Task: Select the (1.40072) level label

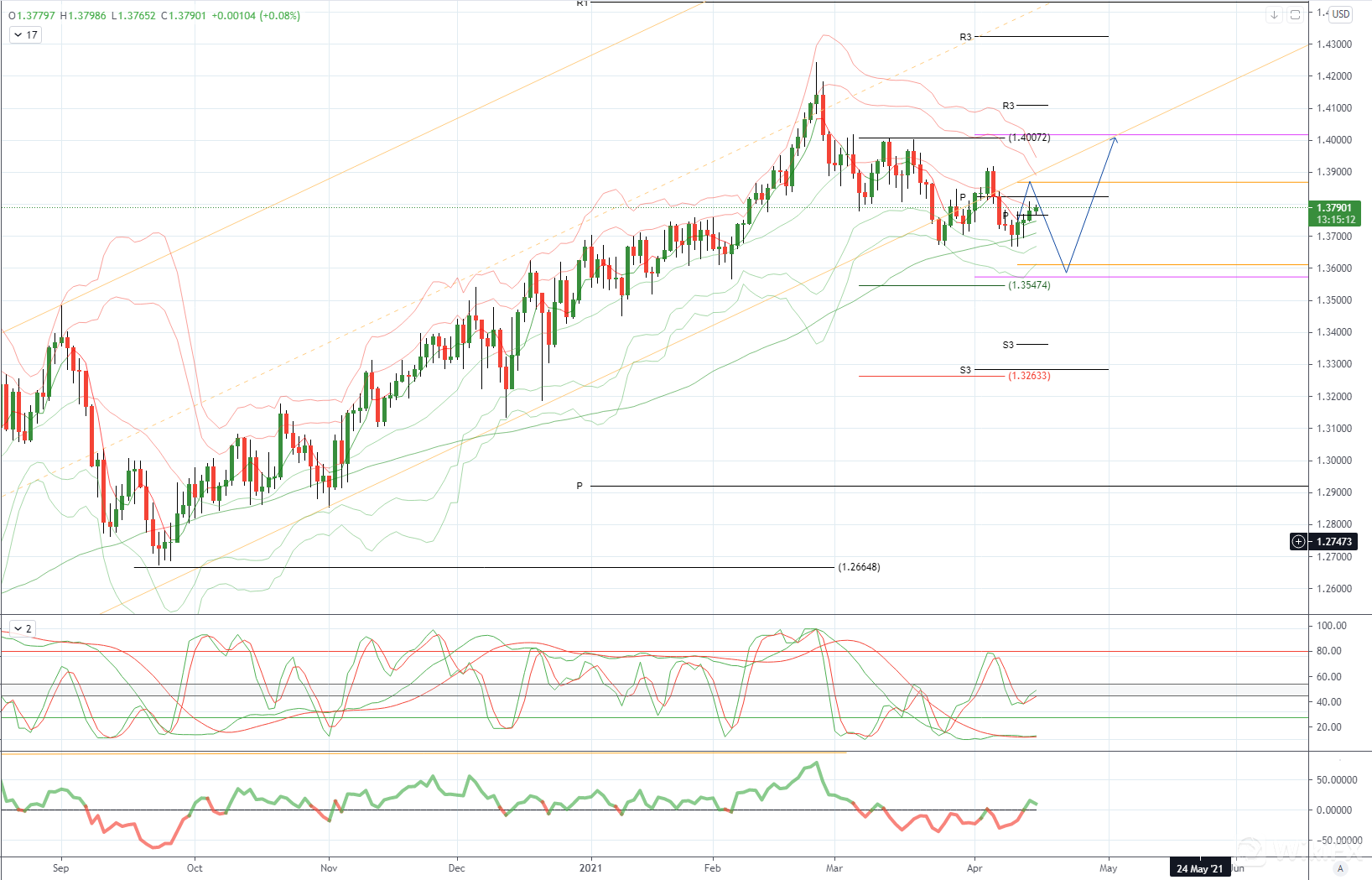Action: [x=1029, y=138]
